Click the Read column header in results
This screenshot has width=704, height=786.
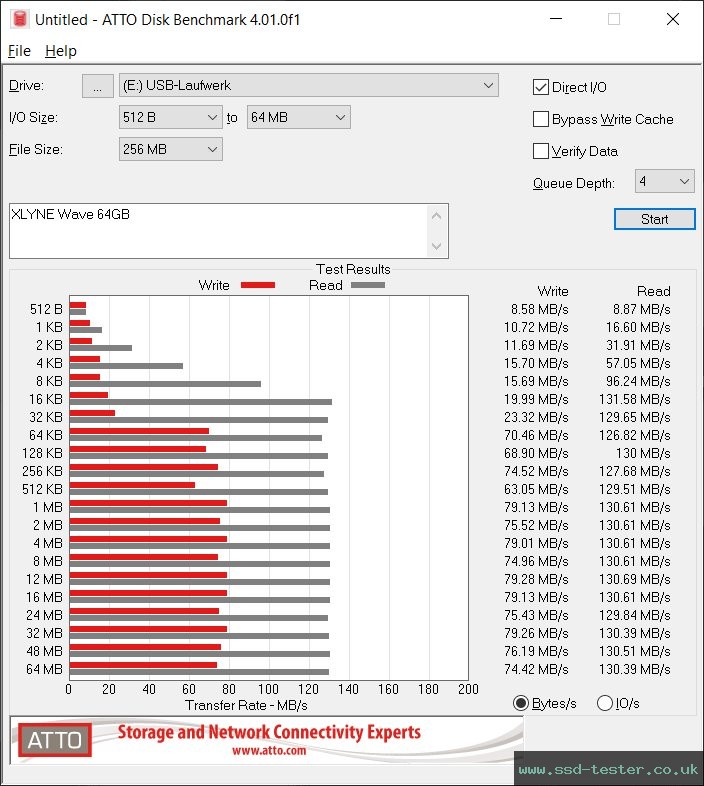pos(653,291)
